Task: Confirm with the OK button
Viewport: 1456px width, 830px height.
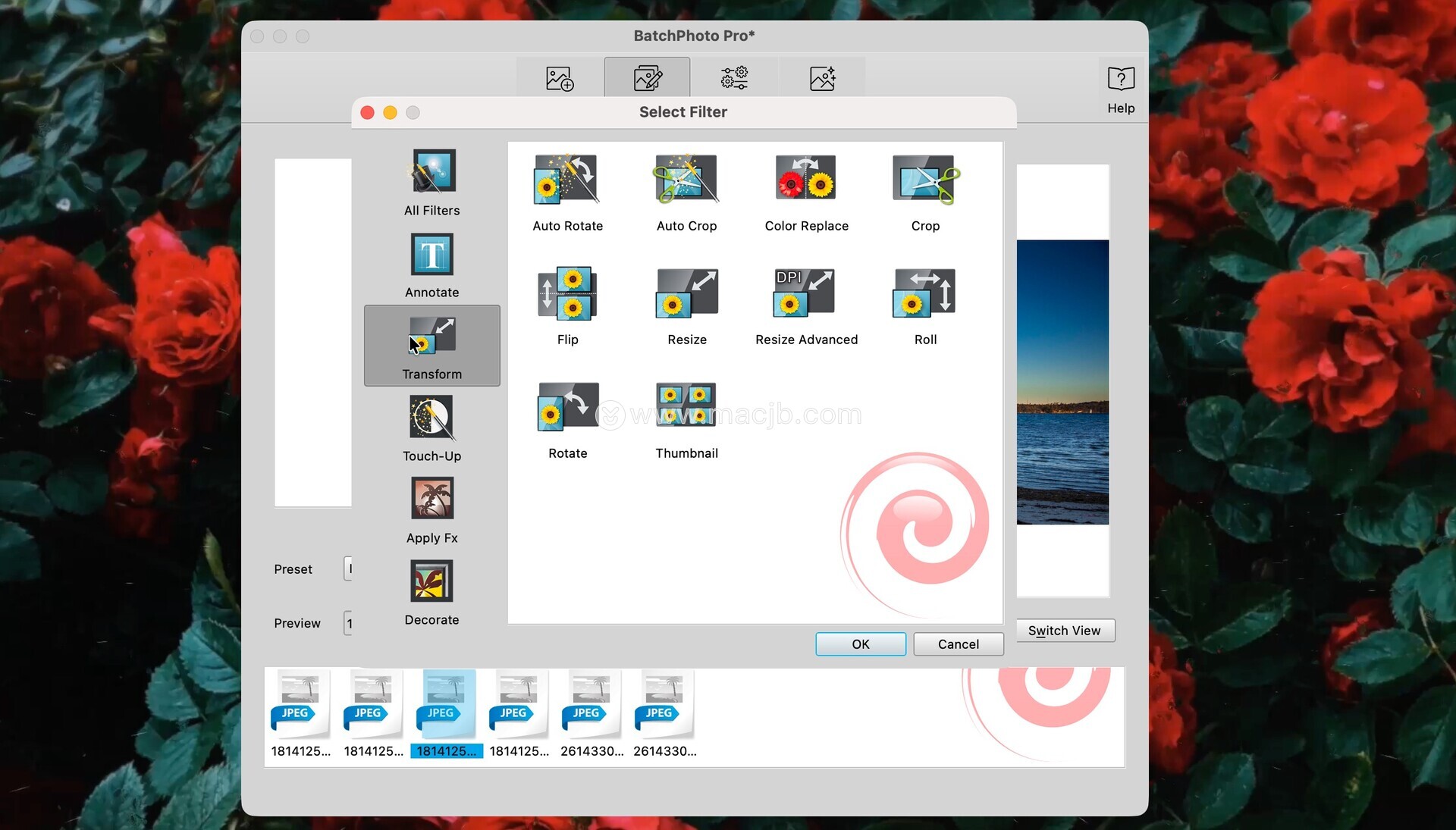Action: [x=860, y=644]
